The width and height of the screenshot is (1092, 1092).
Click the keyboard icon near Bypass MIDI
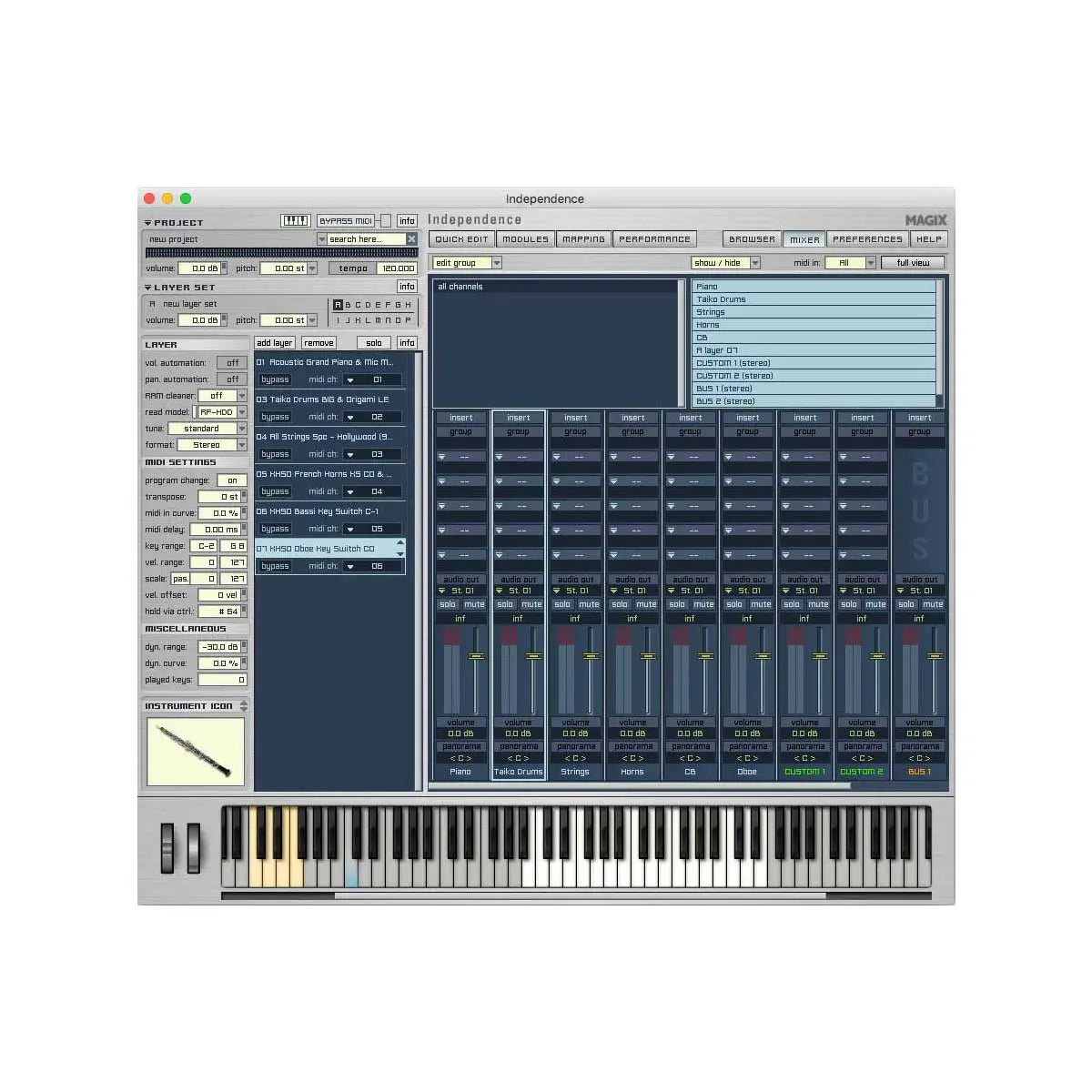(x=295, y=220)
